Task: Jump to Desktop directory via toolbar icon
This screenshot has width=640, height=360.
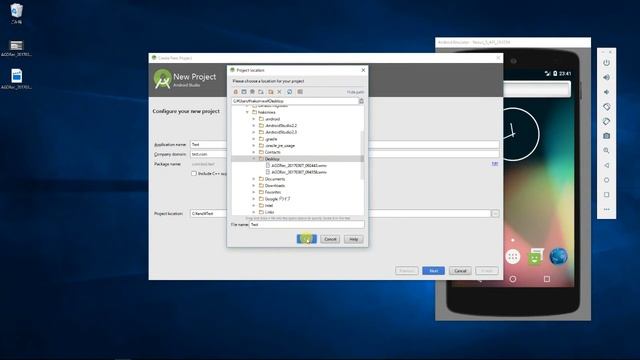Action: [x=244, y=92]
